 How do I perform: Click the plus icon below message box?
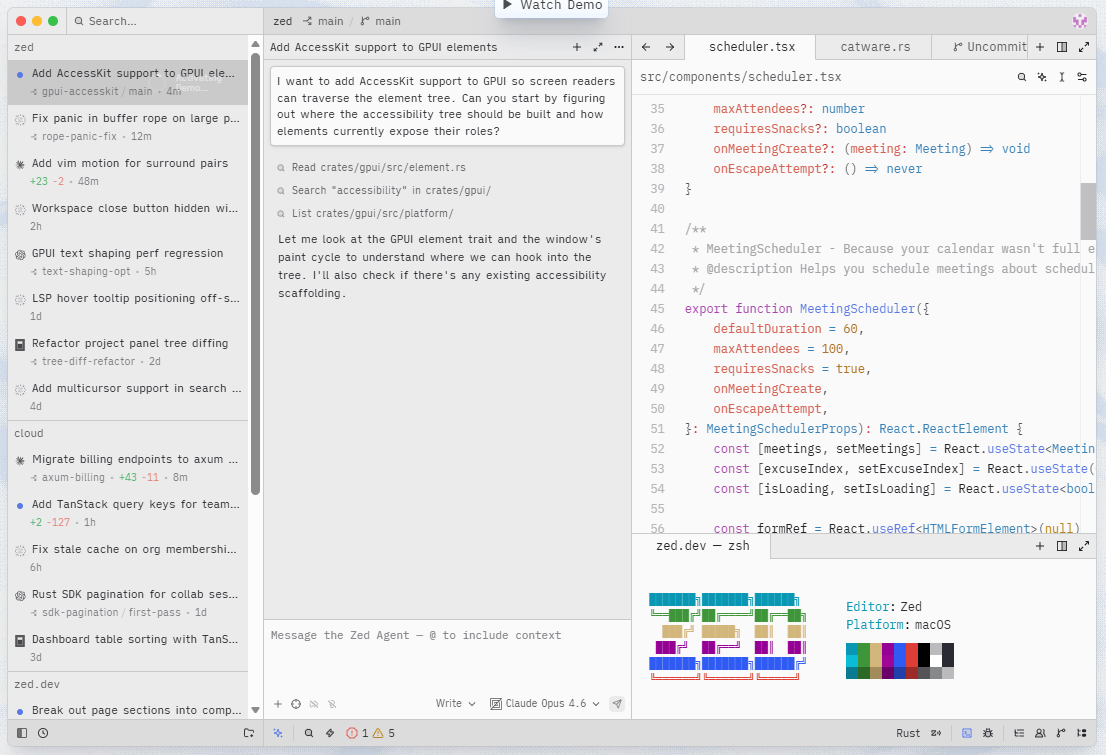click(x=278, y=703)
